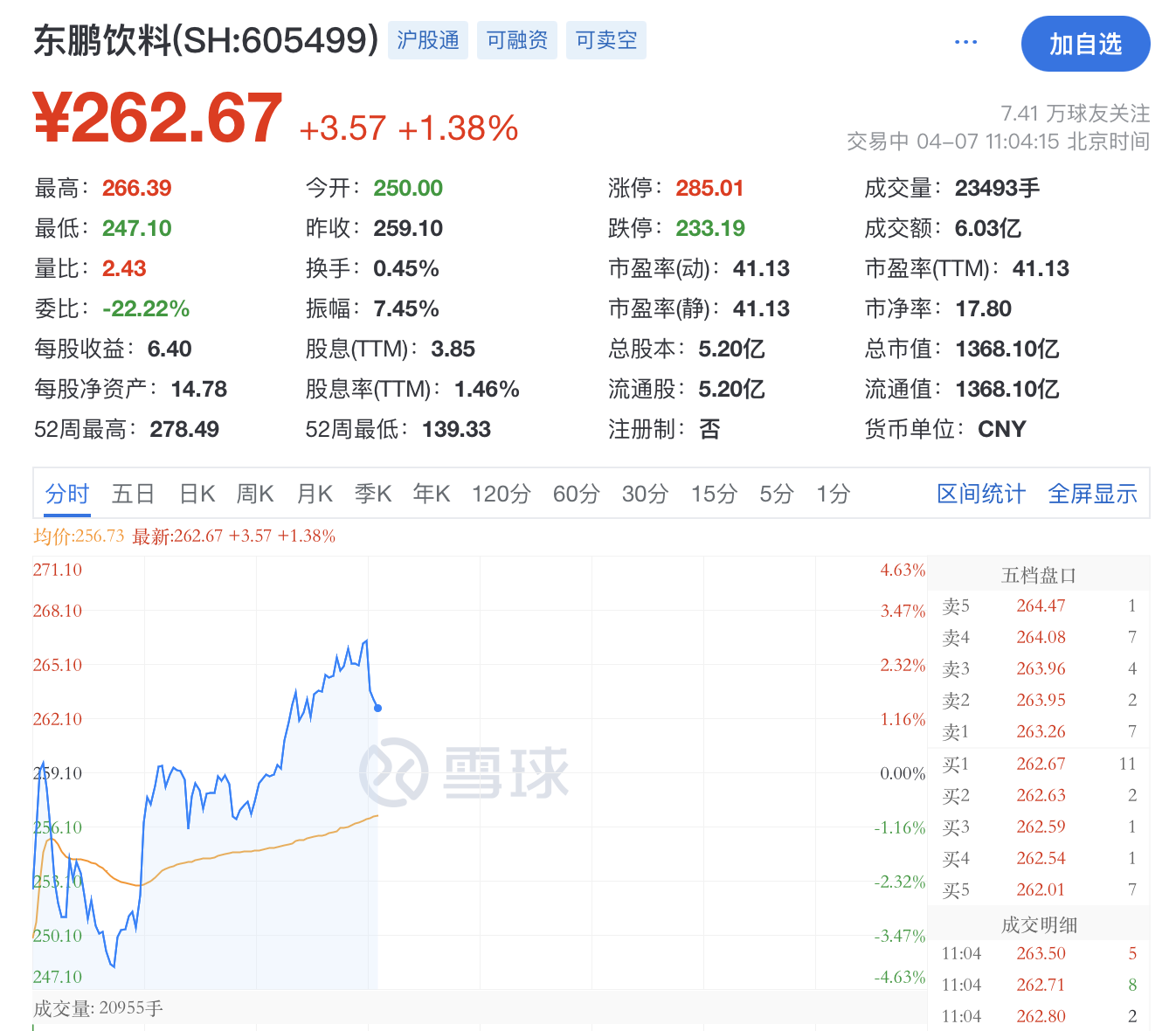Screen dimensions: 1176x1031
Task: Click the 最高 value 266.39
Action: point(136,188)
